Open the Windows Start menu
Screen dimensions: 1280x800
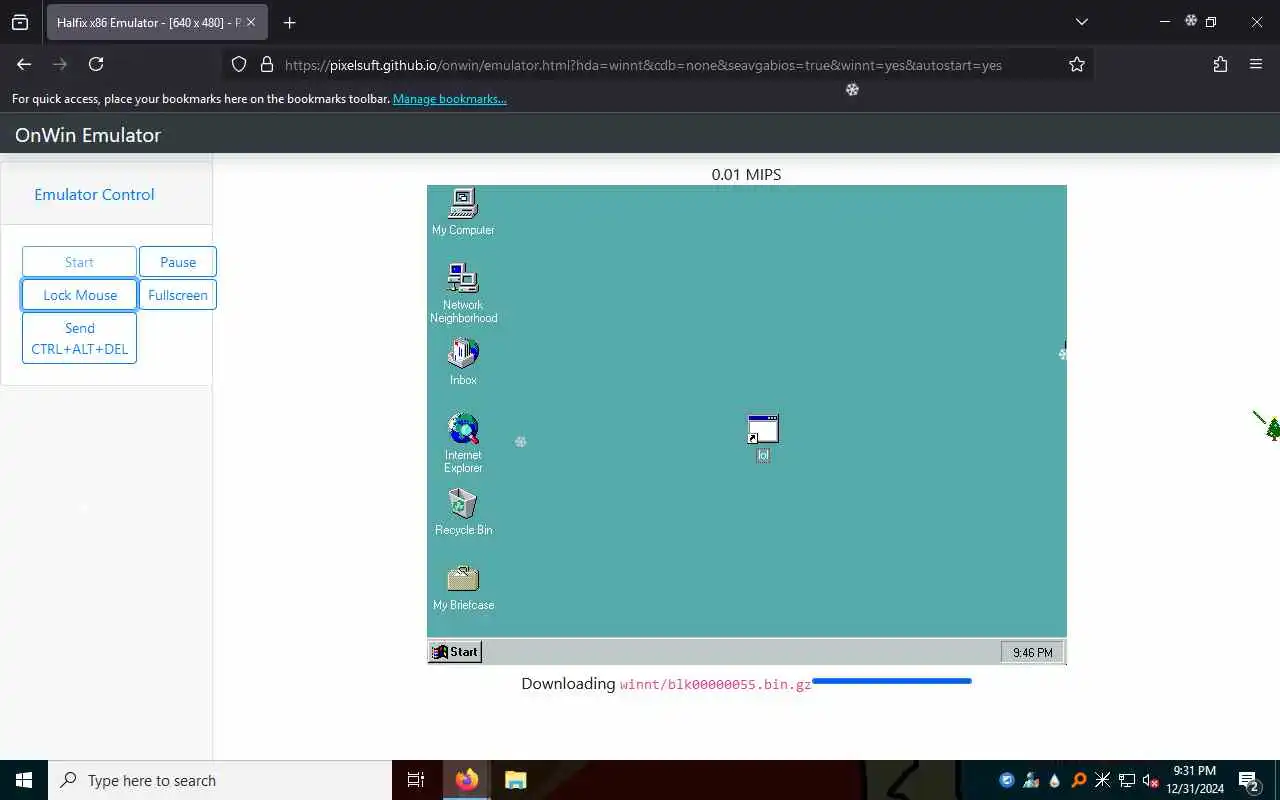coord(24,780)
